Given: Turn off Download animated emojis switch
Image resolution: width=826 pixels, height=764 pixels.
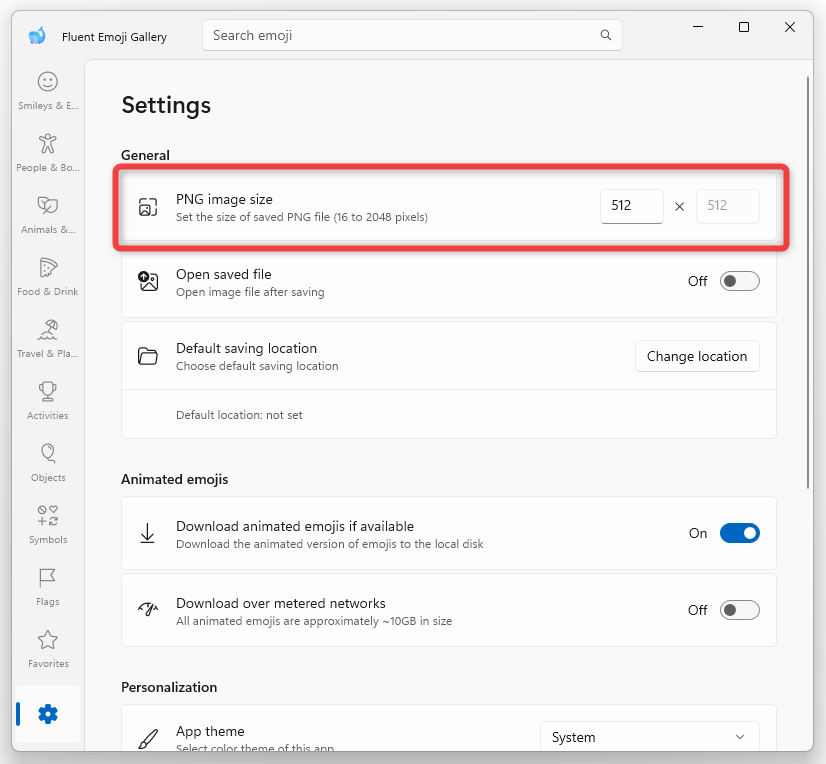Looking at the screenshot, I should tap(740, 533).
